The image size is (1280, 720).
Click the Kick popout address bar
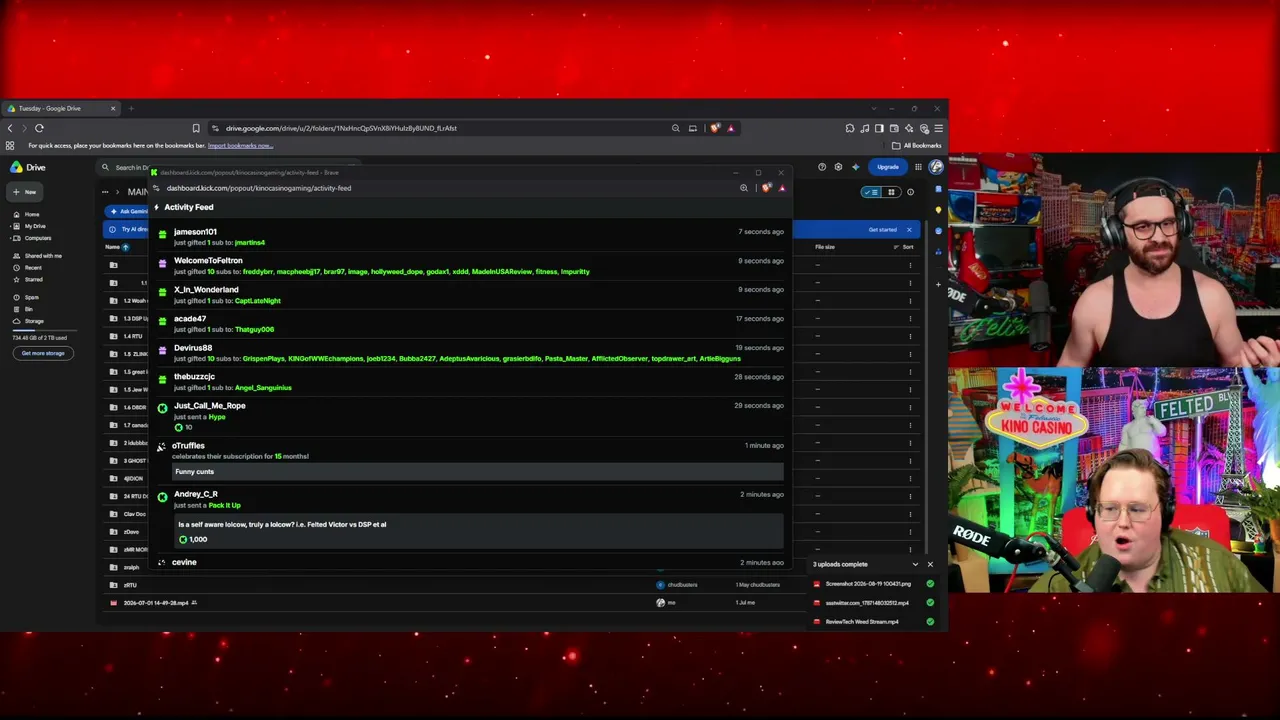click(x=259, y=188)
